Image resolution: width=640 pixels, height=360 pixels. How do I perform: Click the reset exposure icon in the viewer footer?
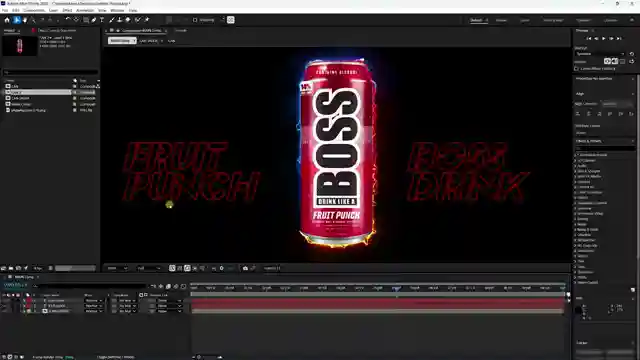pyautogui.click(x=222, y=268)
